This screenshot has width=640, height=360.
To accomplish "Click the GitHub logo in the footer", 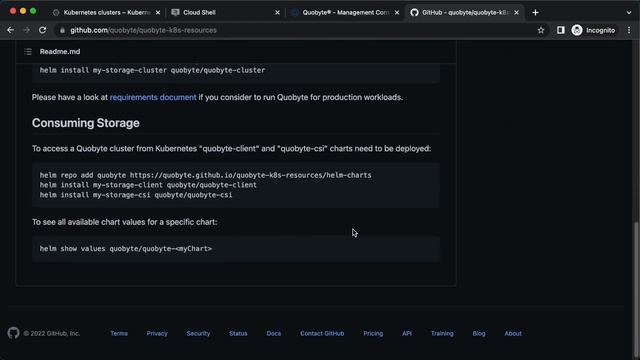I will click(13, 333).
